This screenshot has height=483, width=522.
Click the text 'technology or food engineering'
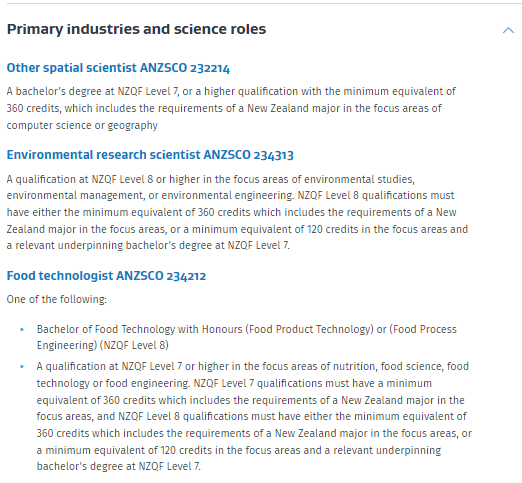[x=112, y=383]
